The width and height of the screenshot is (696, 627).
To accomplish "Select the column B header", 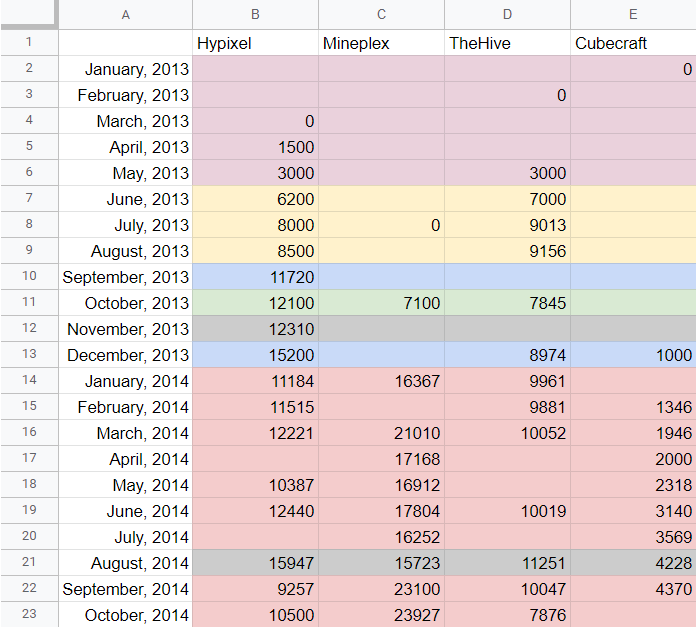I will [255, 14].
